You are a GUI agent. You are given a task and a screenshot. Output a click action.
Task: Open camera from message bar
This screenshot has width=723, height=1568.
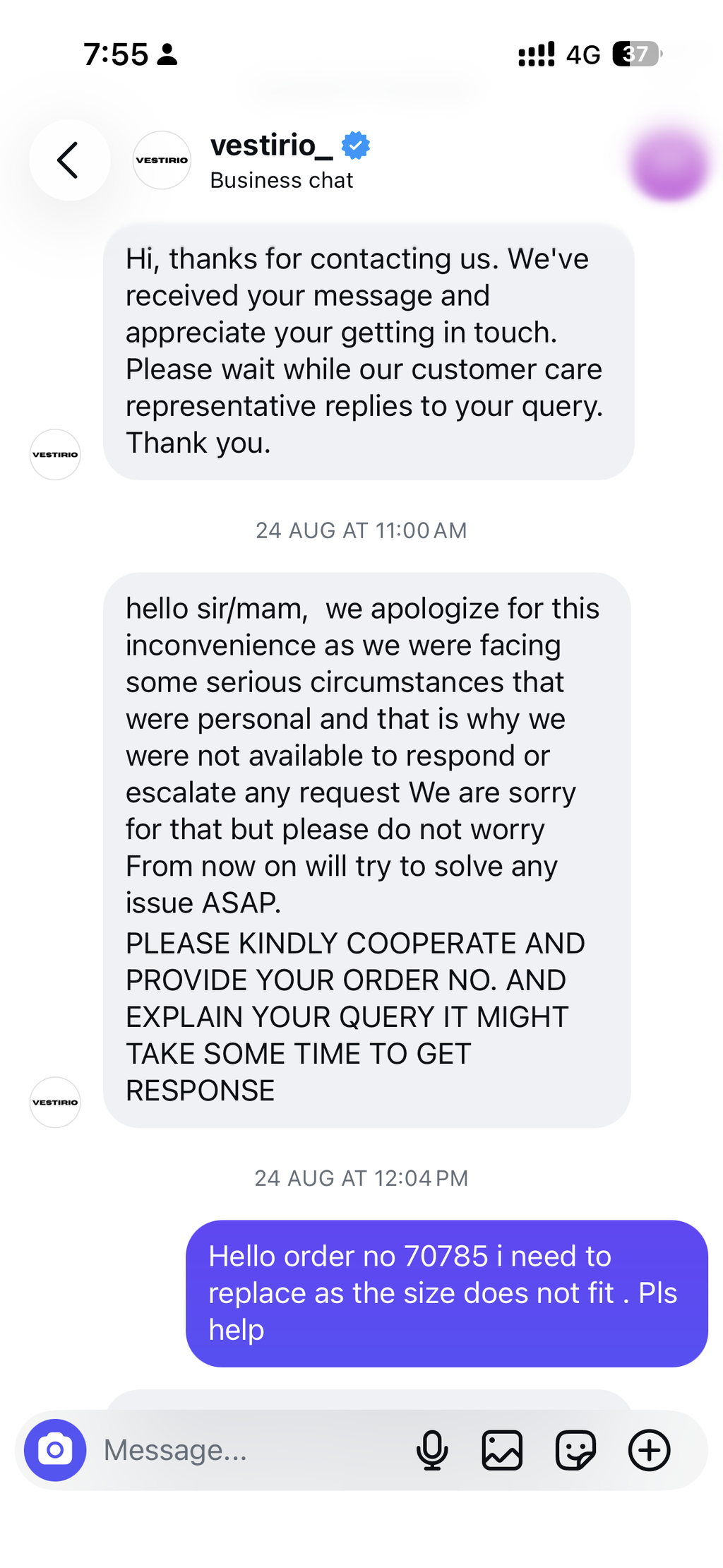click(55, 1450)
